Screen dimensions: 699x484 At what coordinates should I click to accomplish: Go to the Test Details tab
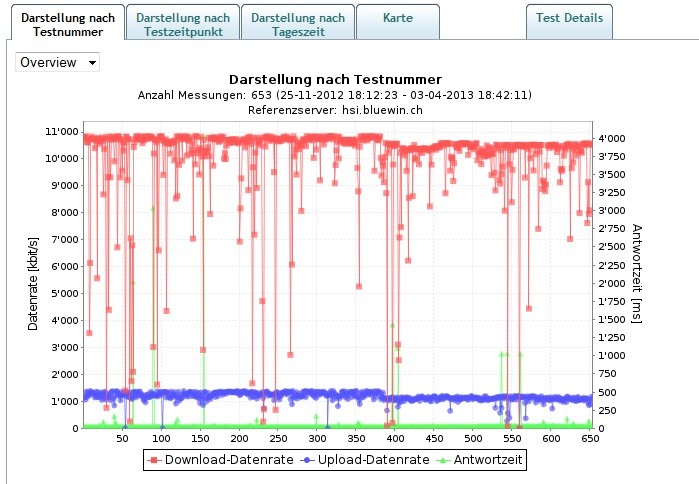[569, 18]
